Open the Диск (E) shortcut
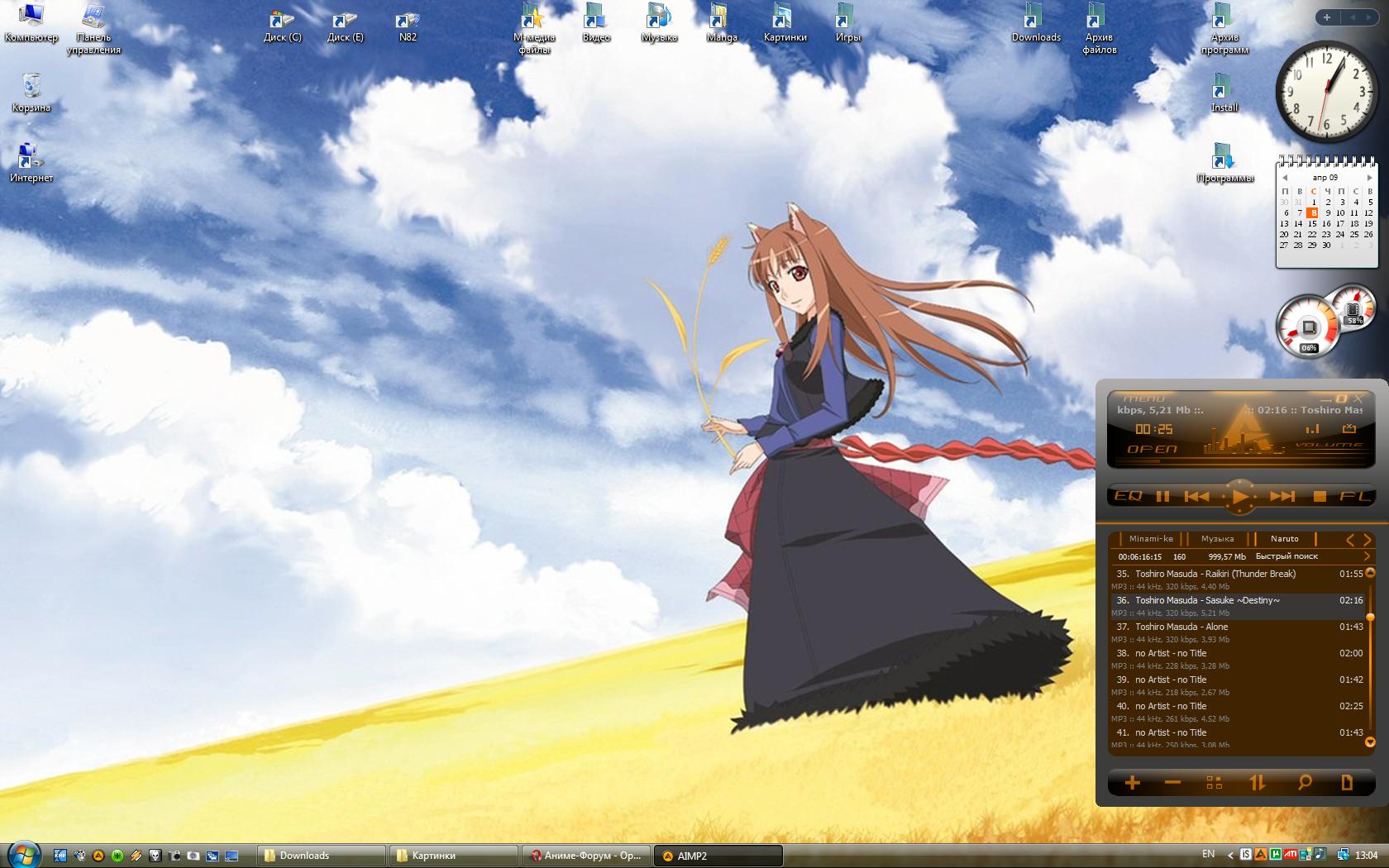The height and width of the screenshot is (868, 1389). 345,25
